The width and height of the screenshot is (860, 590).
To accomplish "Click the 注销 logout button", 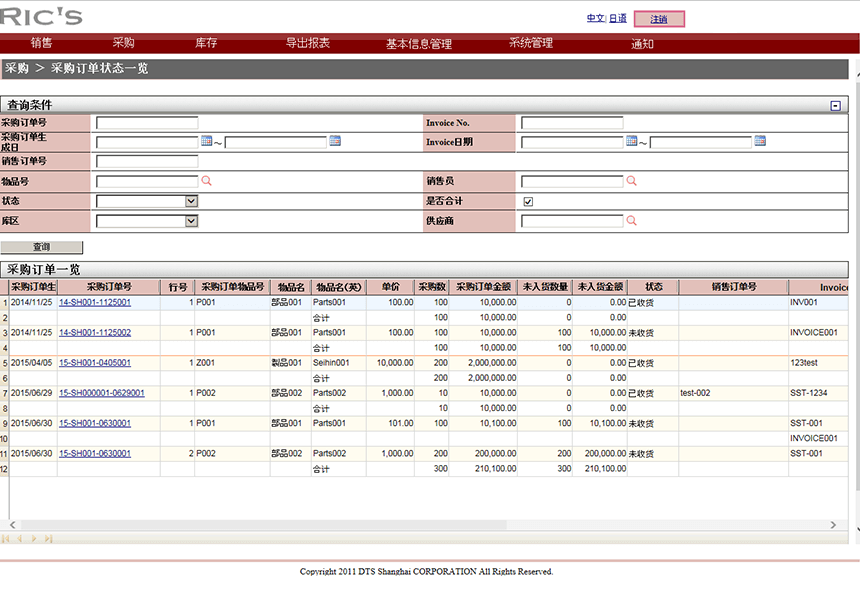I will pyautogui.click(x=659, y=19).
